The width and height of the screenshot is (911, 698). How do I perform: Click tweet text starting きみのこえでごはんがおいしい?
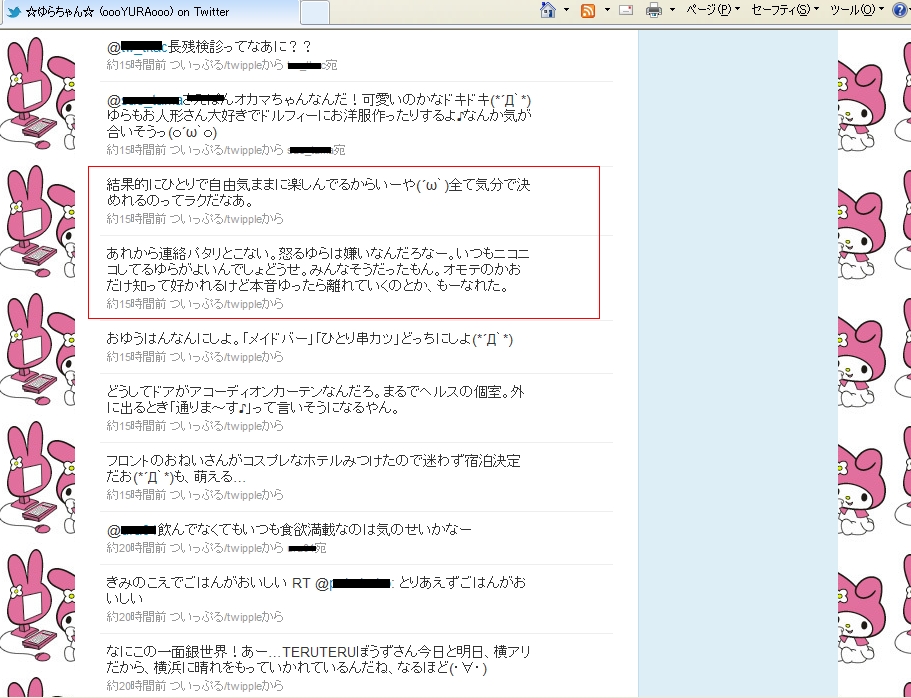317,590
